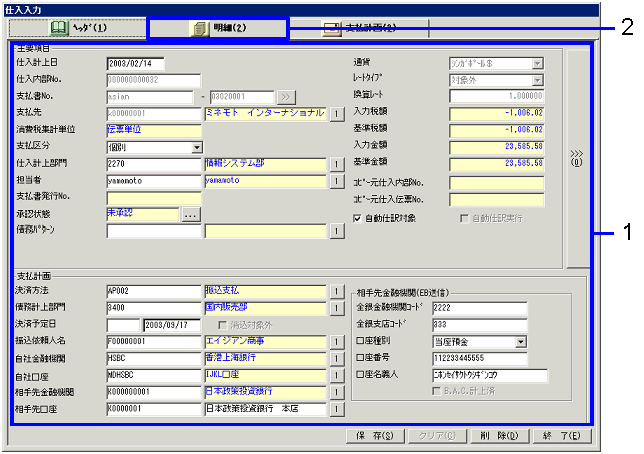Image resolution: width=644 pixels, height=454 pixels.
Task: Open the 支払区分 dropdown
Action: (x=197, y=147)
